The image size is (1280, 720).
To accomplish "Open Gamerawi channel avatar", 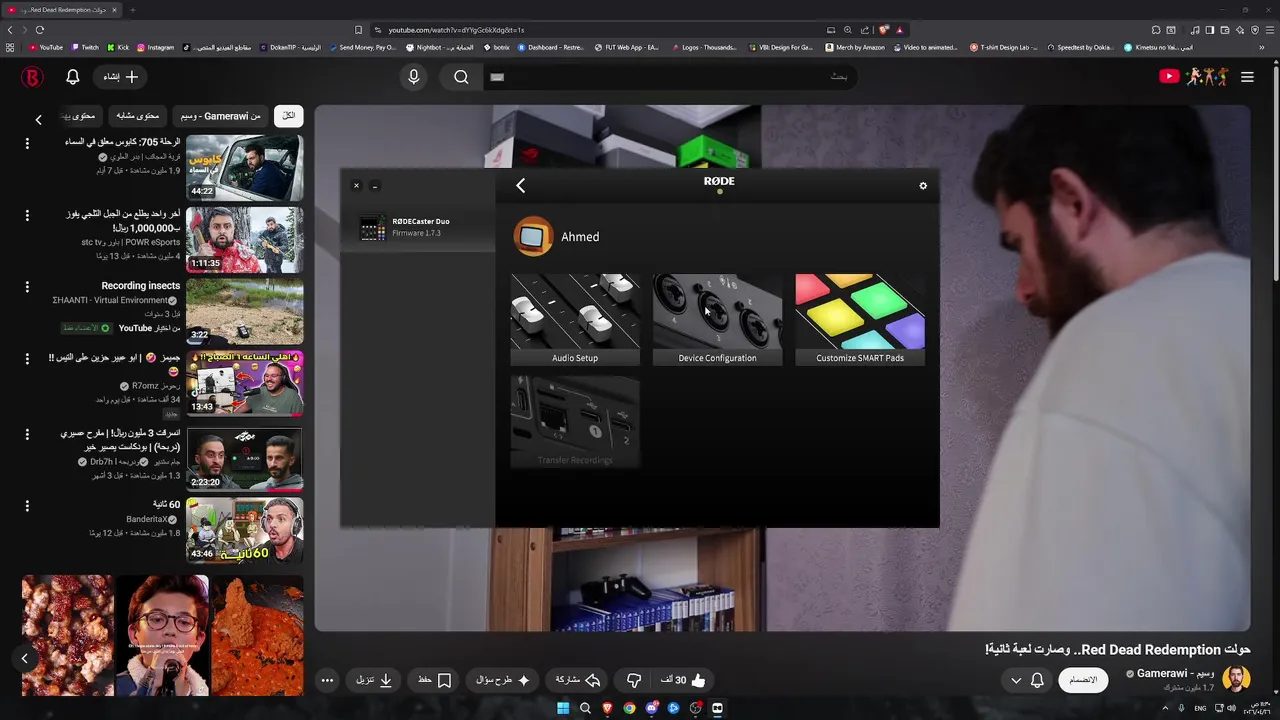I will [1236, 679].
